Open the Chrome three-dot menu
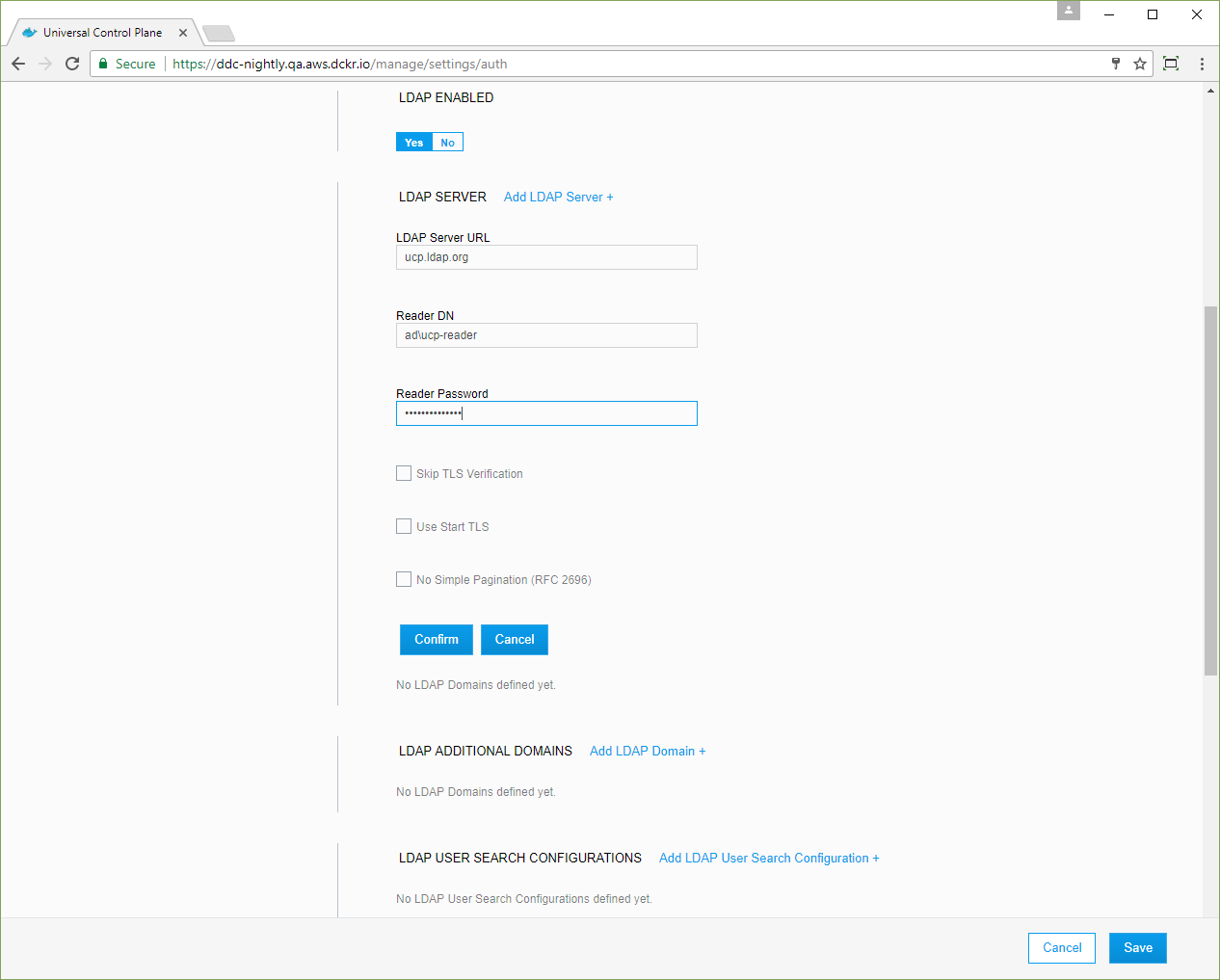Screen dimensions: 1220x980 1202,64
